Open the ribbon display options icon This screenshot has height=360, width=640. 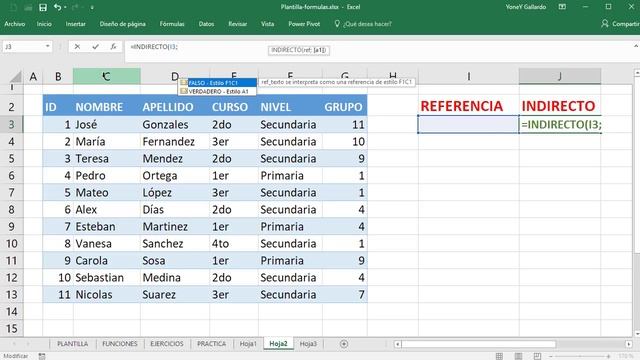coord(562,7)
